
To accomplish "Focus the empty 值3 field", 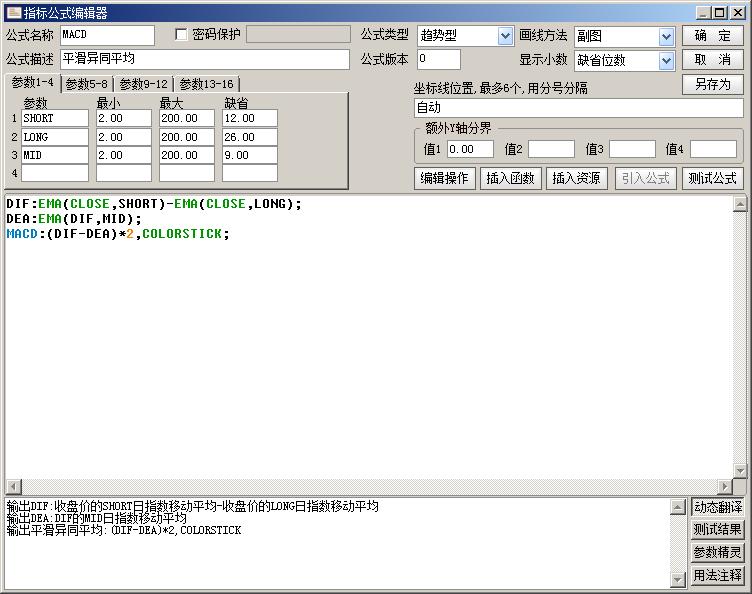I will tap(632, 149).
